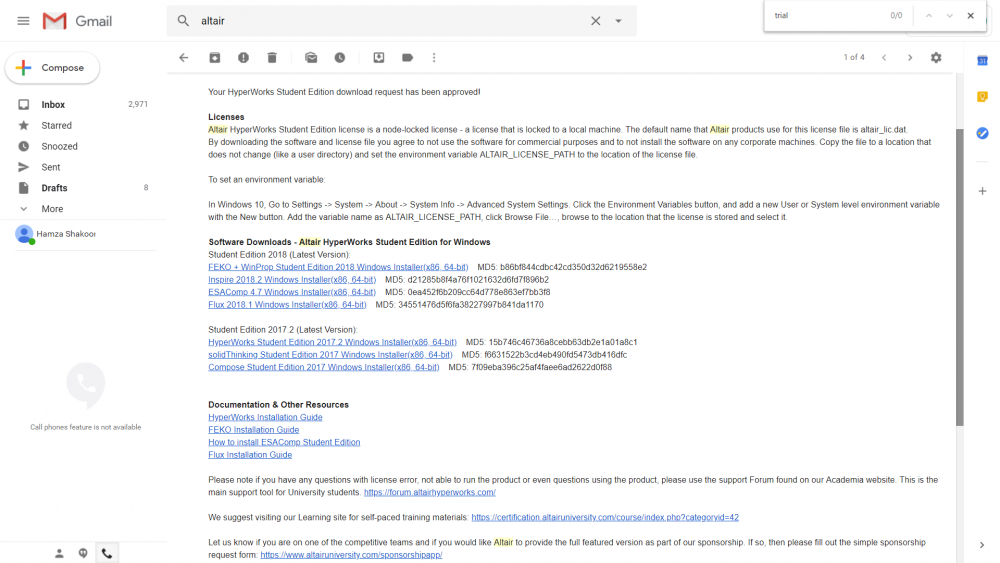The image size is (1000, 563).
Task: Open Gmail settings gear
Action: (936, 57)
